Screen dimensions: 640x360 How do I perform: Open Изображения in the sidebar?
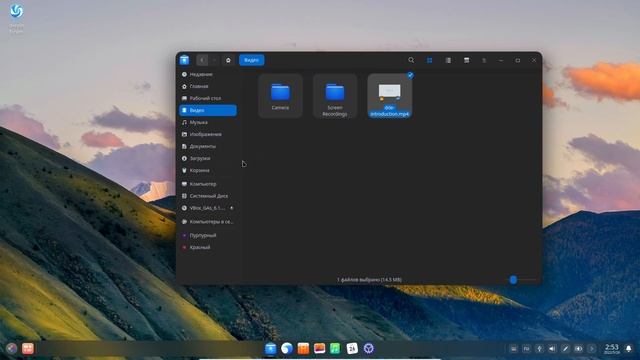pyautogui.click(x=208, y=134)
